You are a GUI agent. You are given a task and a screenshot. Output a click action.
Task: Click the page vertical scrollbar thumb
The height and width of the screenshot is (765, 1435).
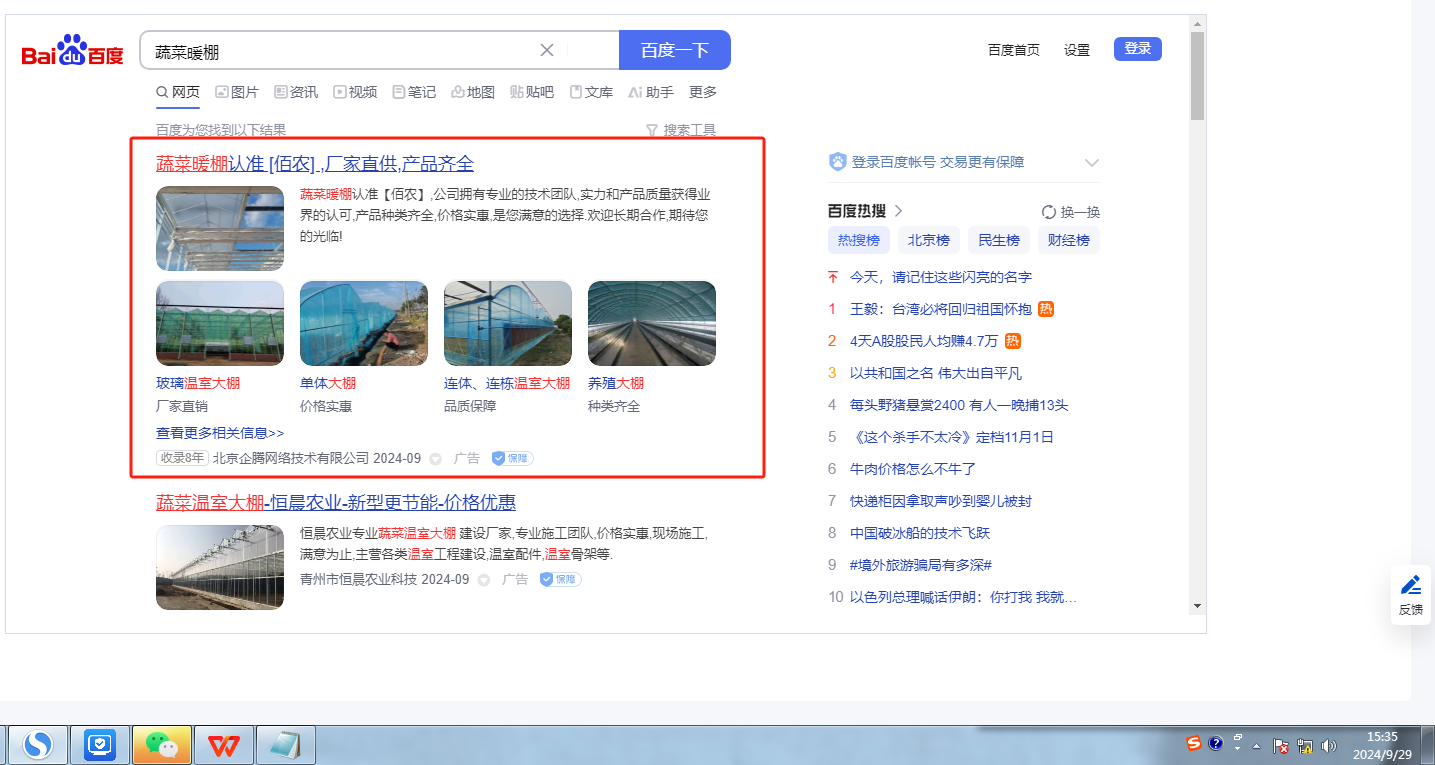point(1198,75)
